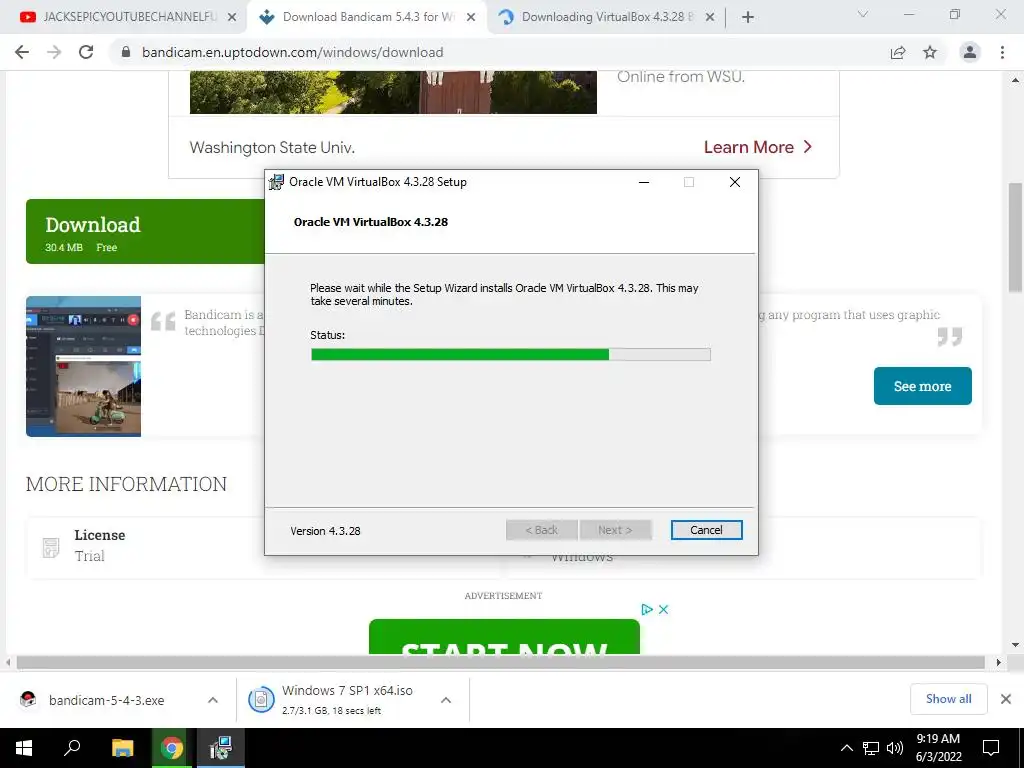Close the downloads bar
The image size is (1024, 768).
pos(1006,699)
